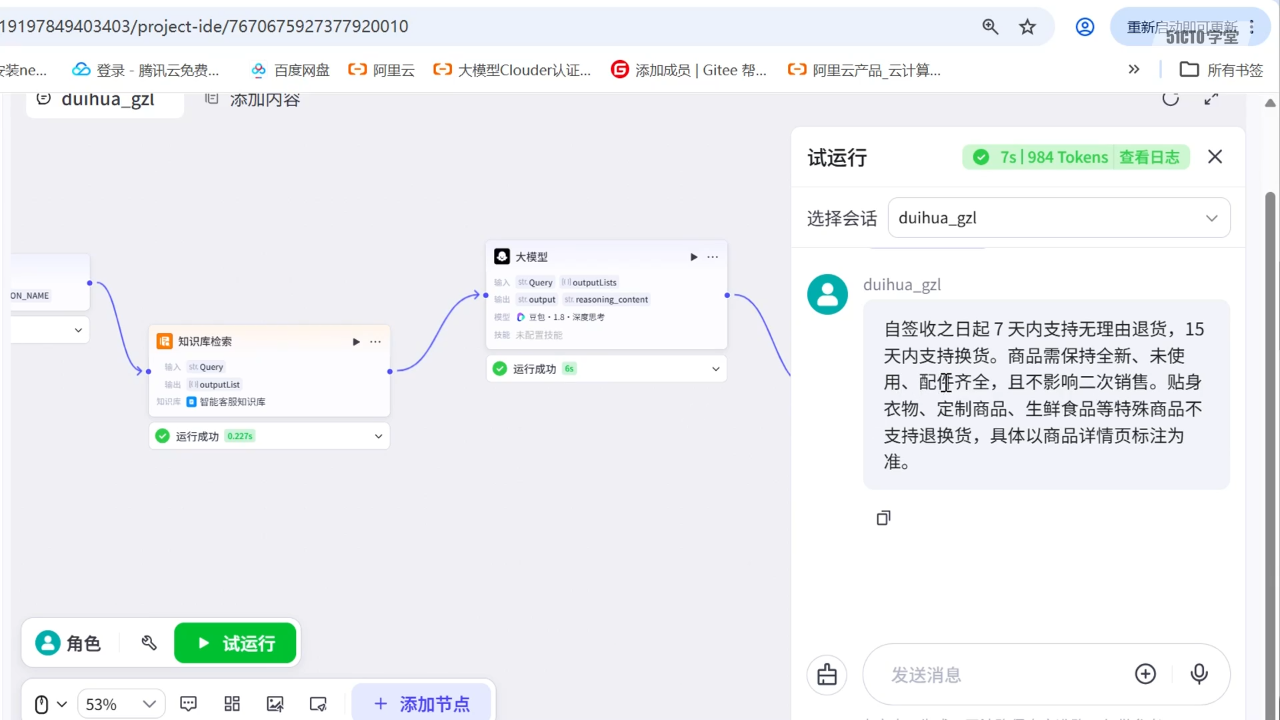
Task: Click the black 大模型 node icon
Action: click(502, 257)
